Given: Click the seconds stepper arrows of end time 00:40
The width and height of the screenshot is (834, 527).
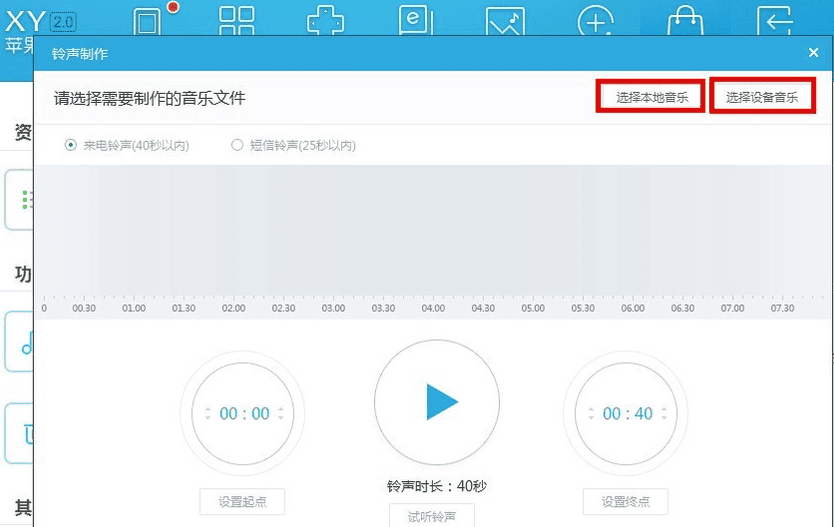Looking at the screenshot, I should point(664,414).
